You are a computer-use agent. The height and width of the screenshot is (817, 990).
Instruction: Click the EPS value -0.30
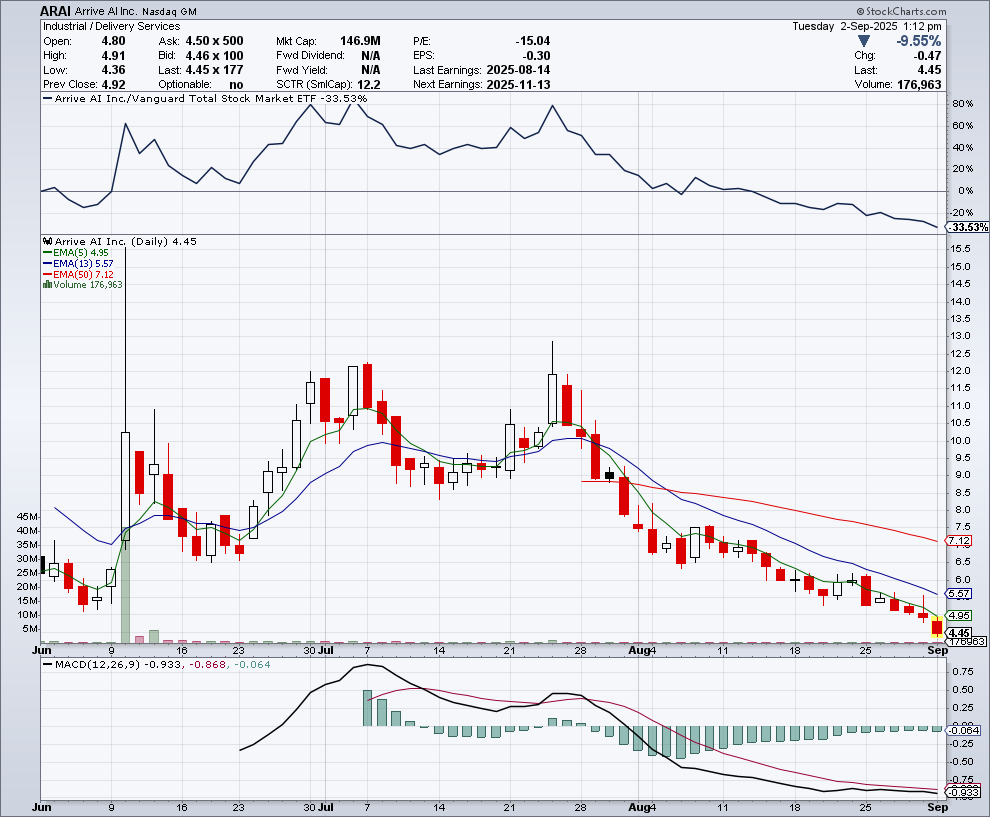536,56
